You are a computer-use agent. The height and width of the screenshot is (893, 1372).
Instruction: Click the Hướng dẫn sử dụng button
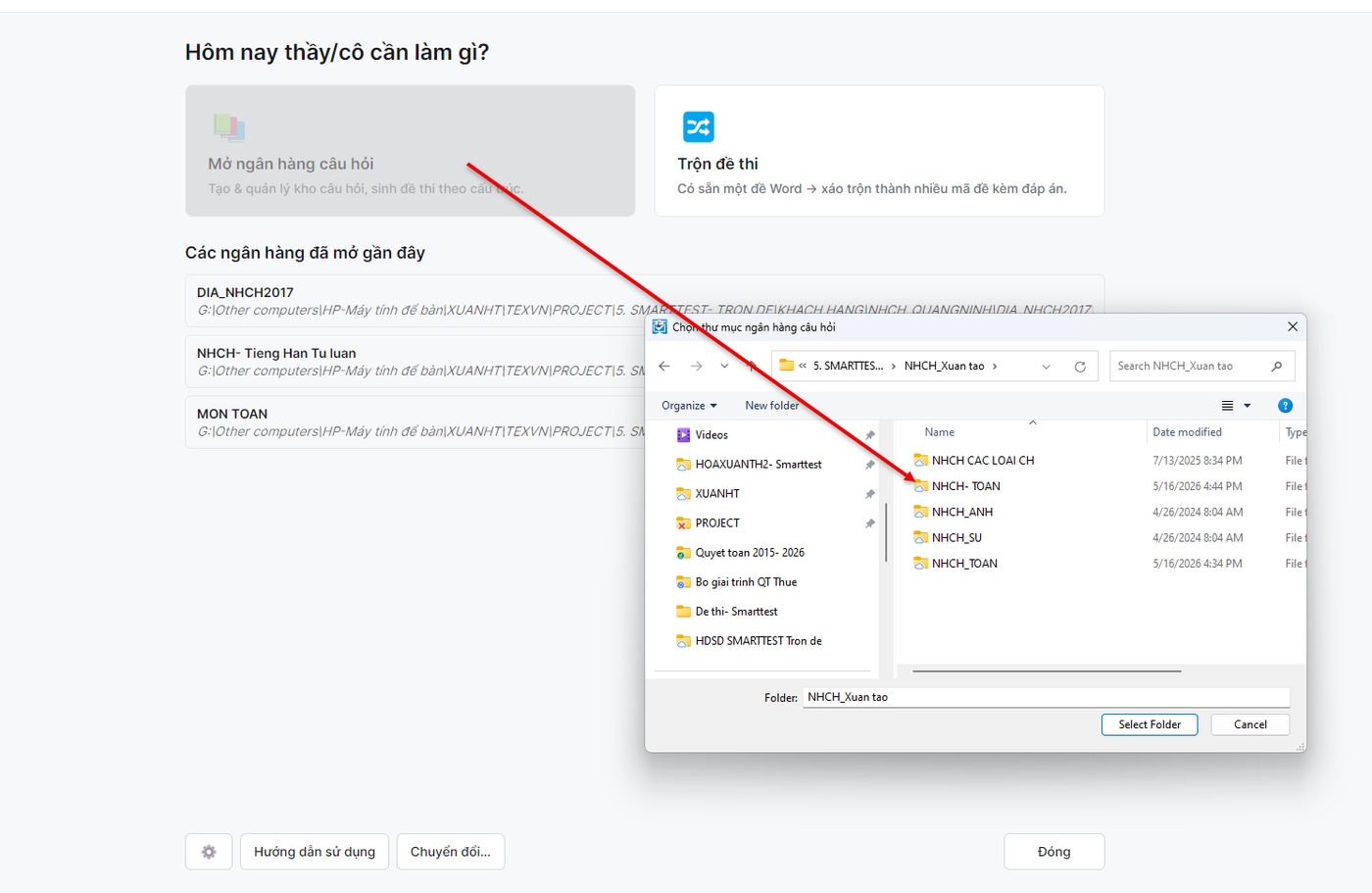pyautogui.click(x=315, y=852)
